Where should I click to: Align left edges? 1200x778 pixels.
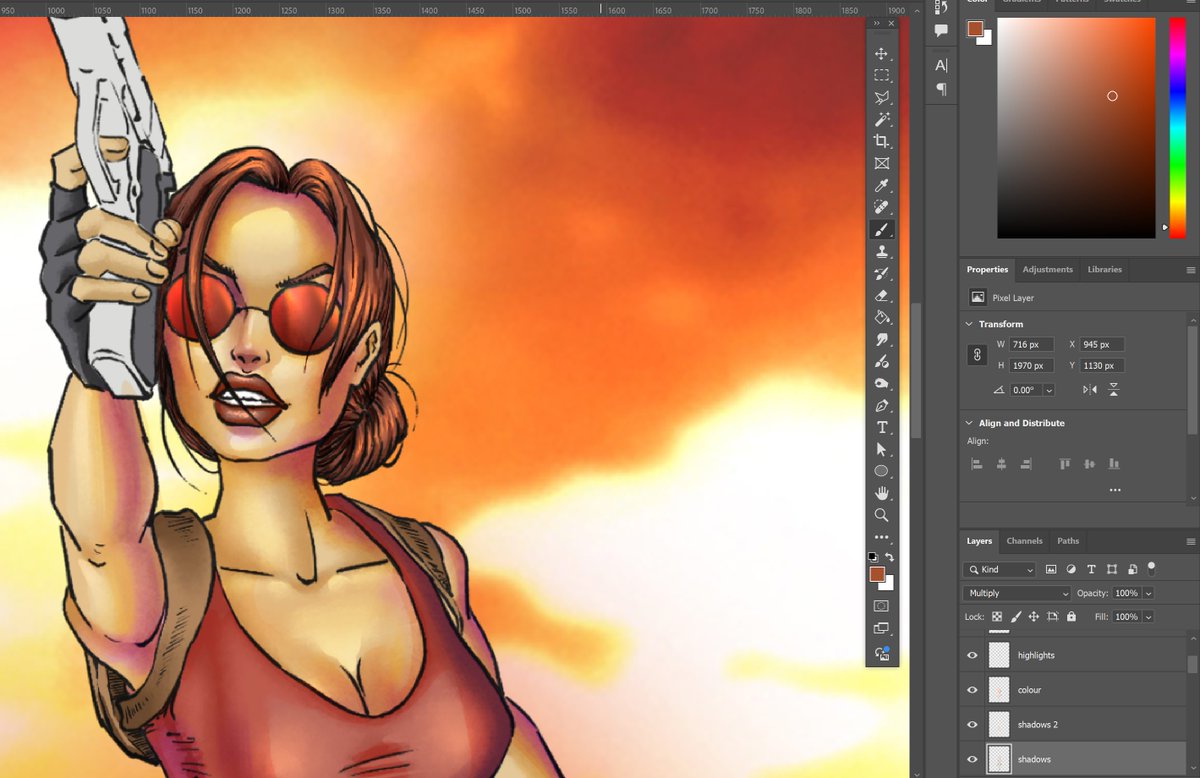(976, 464)
